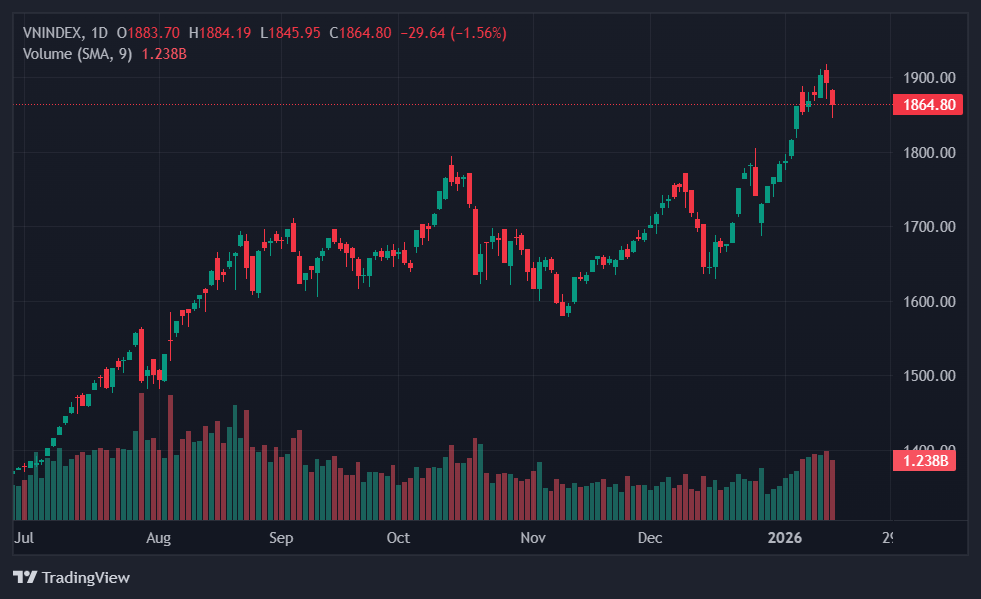Click the Jul label on time axis
981x599 pixels.
(23, 539)
